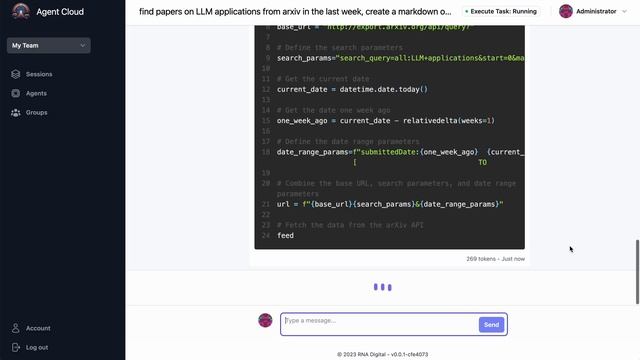Click the 'current_date = datetime.date.today()' line

tap(352, 89)
